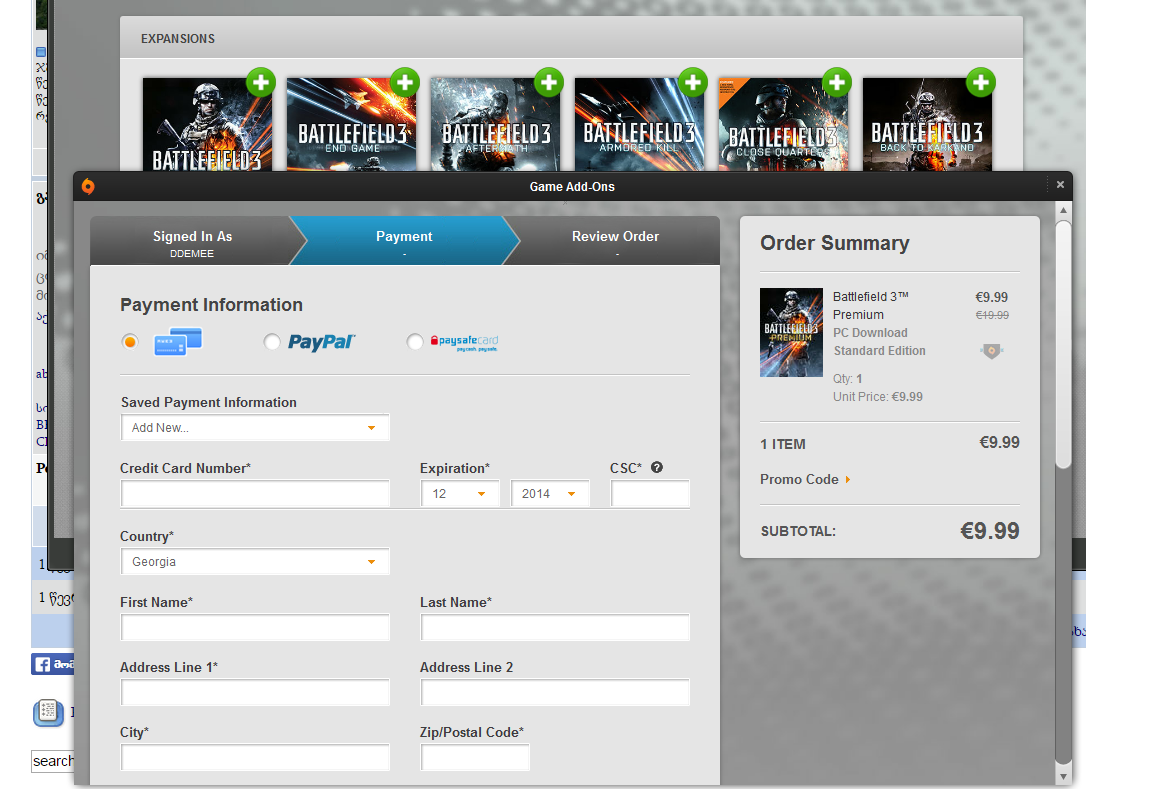1152x789 pixels.
Task: Add Armored Kill expansion with plus icon
Action: click(693, 82)
